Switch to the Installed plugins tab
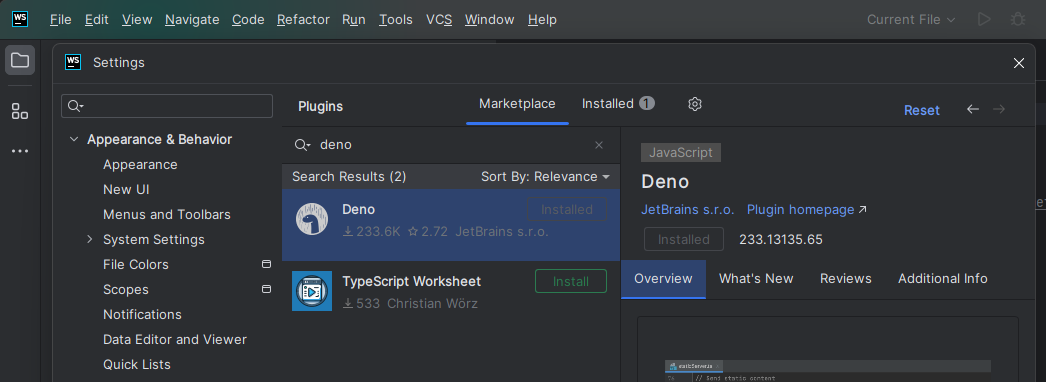This screenshot has width=1046, height=382. (x=618, y=103)
